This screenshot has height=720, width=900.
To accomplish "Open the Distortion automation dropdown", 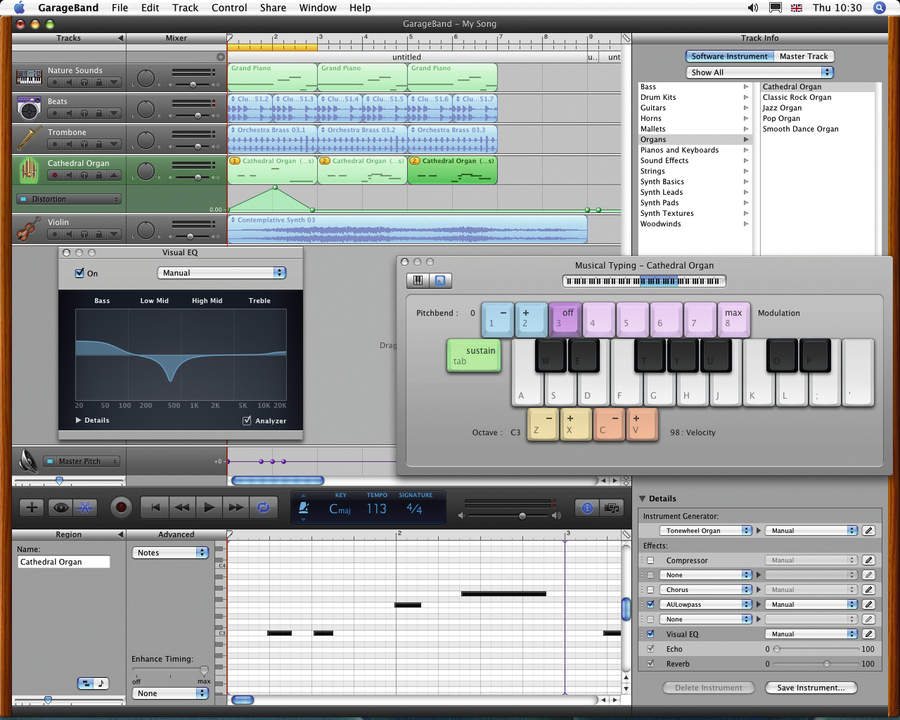I will click(69, 199).
